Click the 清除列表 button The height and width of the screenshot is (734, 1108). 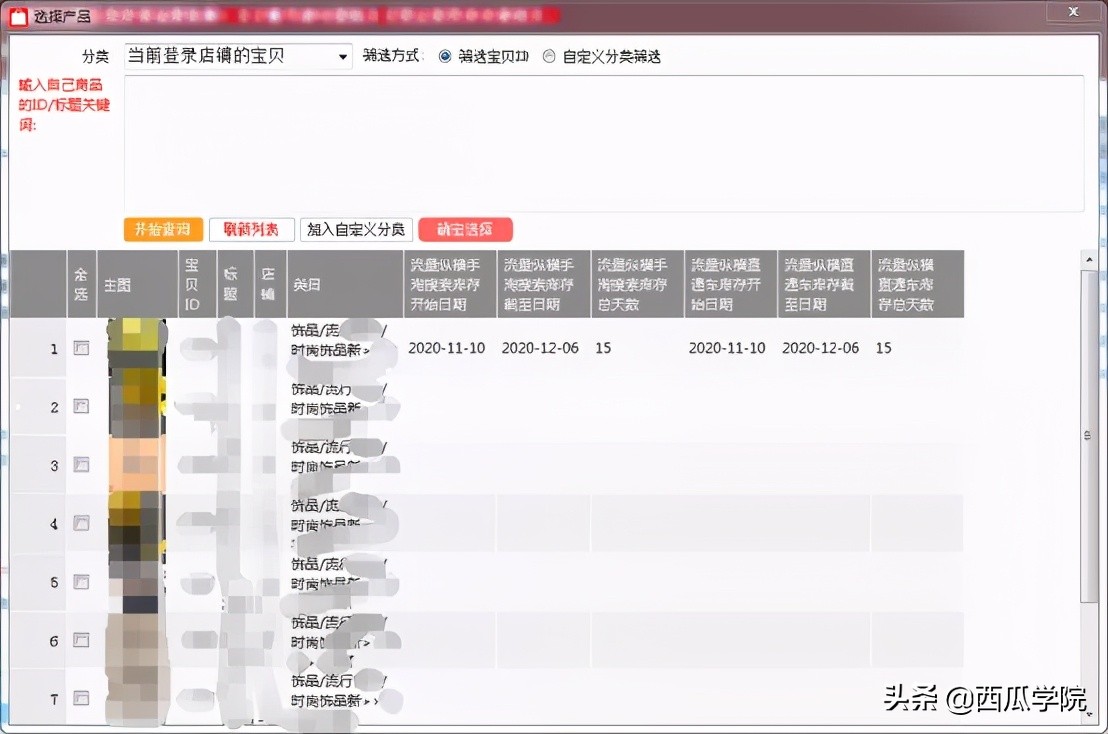pyautogui.click(x=251, y=230)
